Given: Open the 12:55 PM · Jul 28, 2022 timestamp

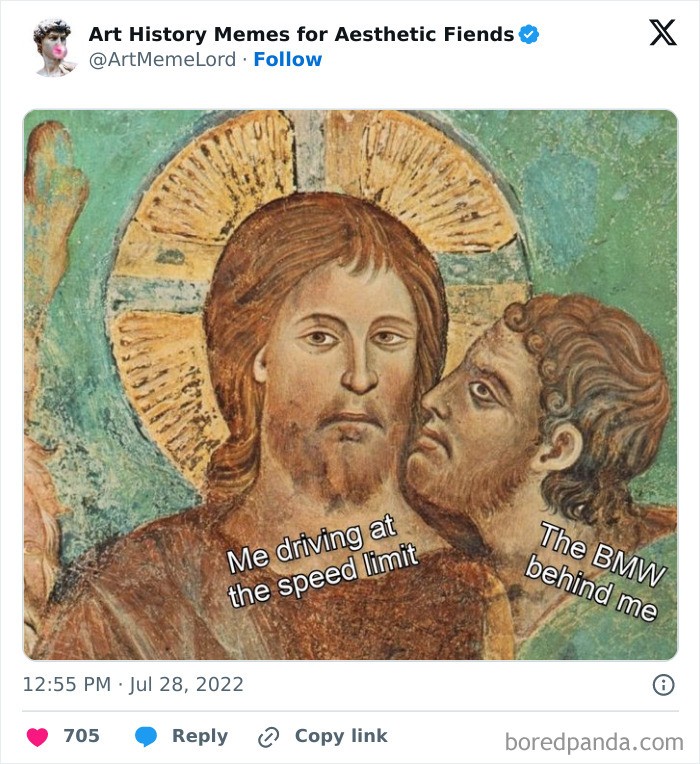Looking at the screenshot, I should tap(133, 685).
